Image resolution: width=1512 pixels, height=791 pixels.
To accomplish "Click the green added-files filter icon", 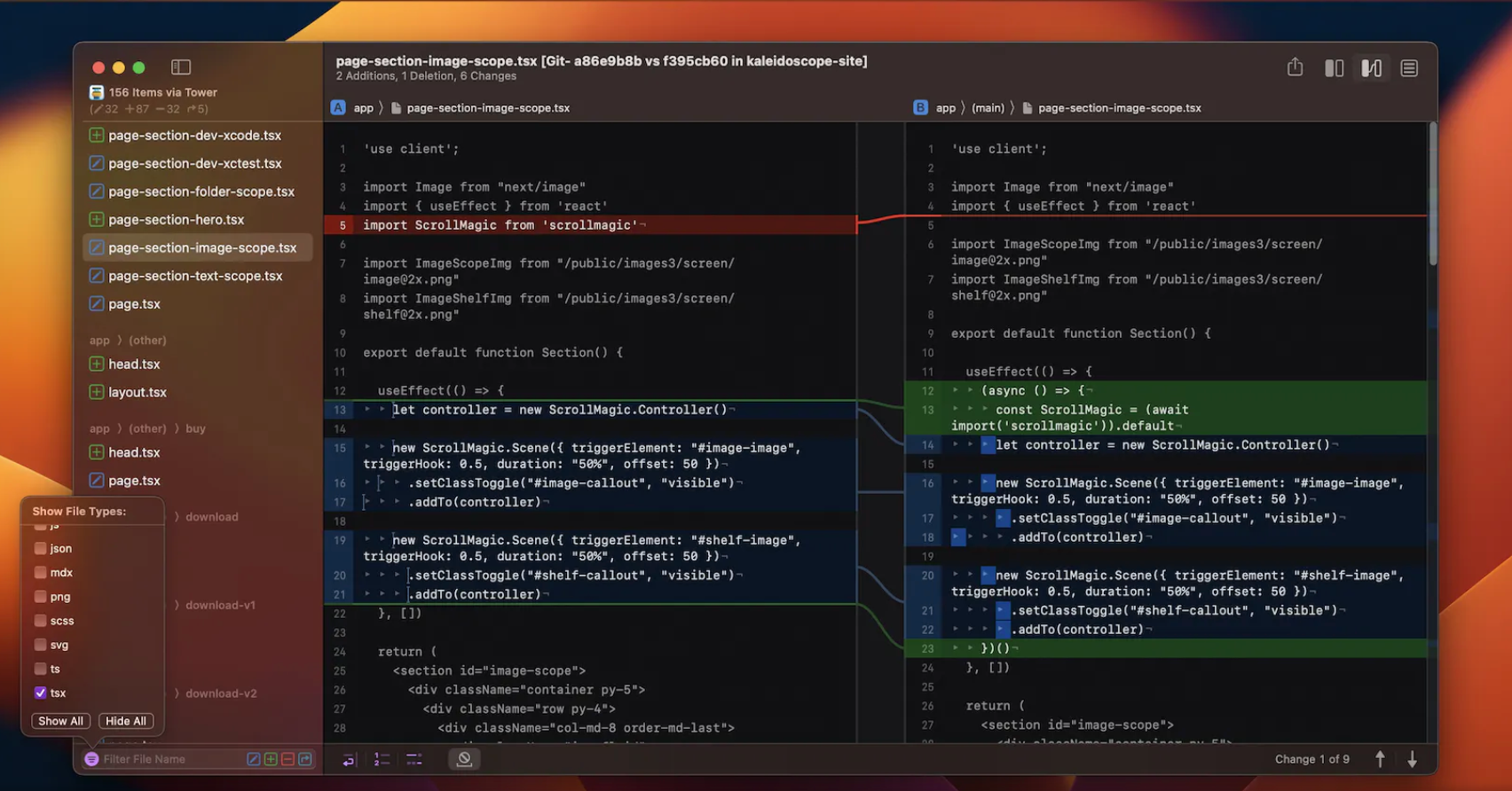I will click(271, 759).
